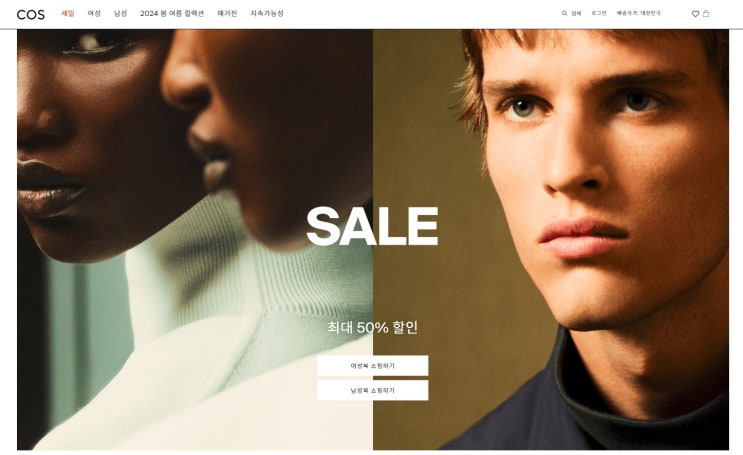This screenshot has width=743, height=455.
Task: Click the 검색 search text
Action: click(576, 13)
